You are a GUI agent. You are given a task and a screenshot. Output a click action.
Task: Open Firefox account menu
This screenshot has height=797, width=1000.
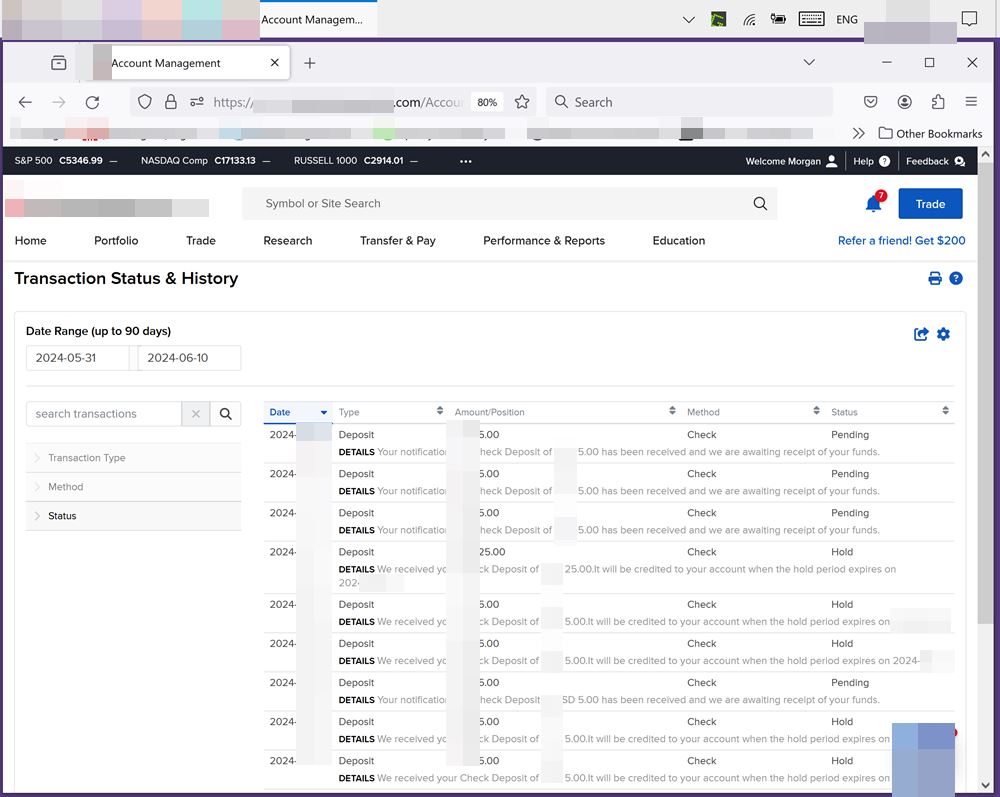pyautogui.click(x=904, y=102)
